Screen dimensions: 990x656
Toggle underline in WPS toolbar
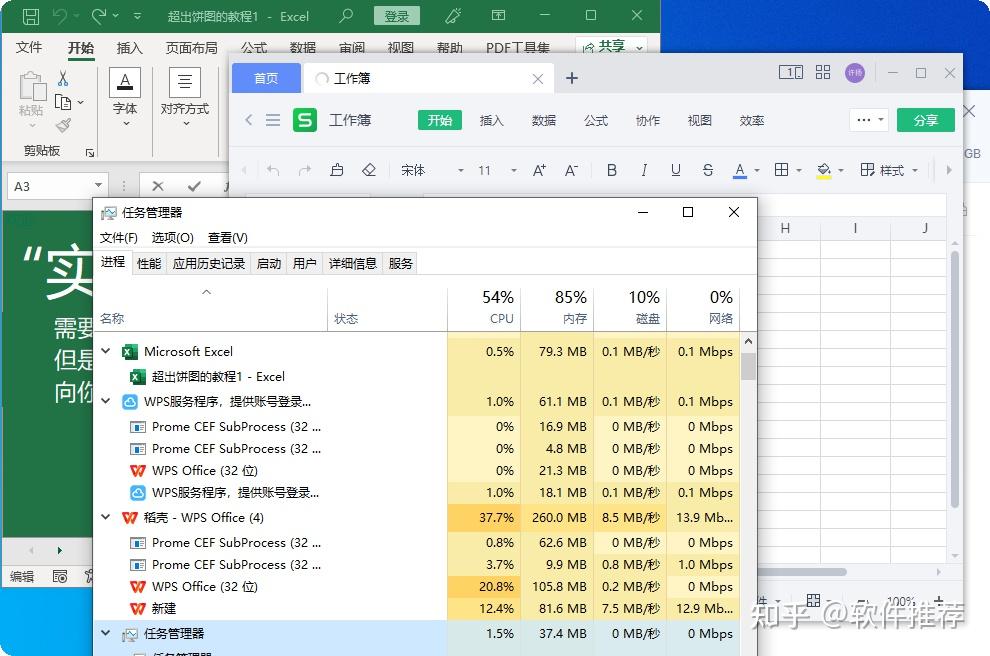676,170
